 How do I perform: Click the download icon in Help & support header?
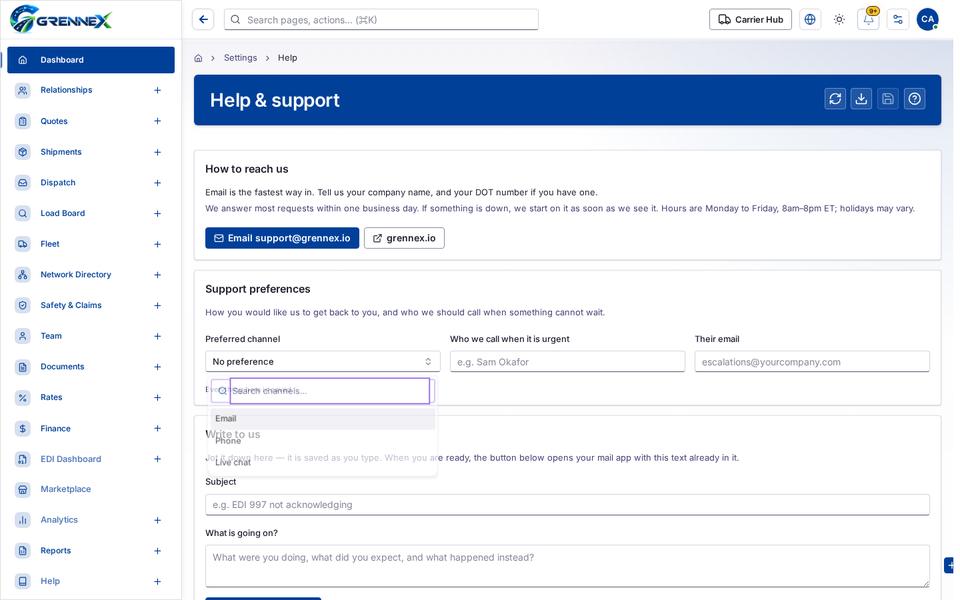(x=861, y=99)
